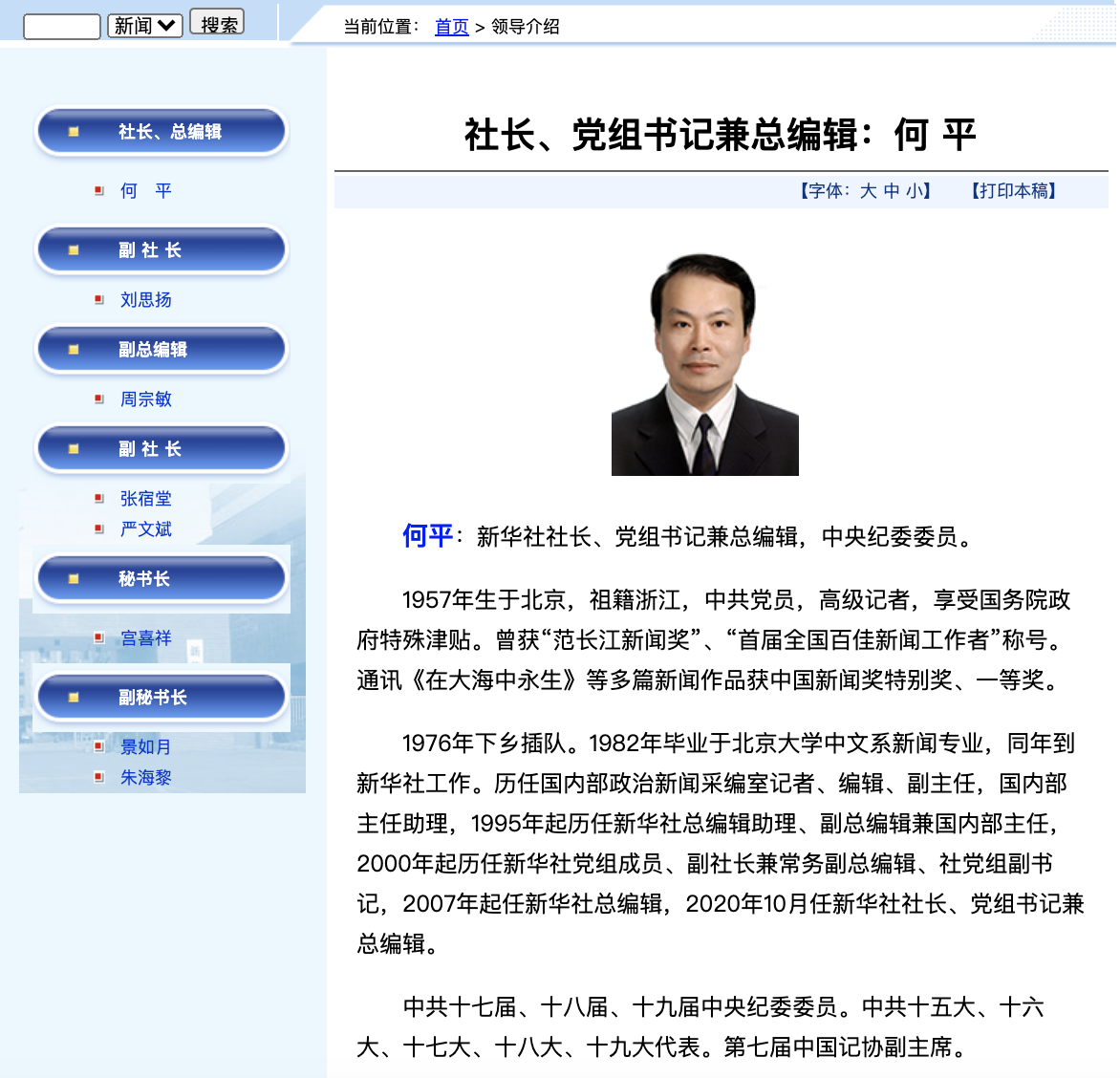Viewport: 1120px width, 1078px height.
Task: Click yellow square icon on 社长、总编辑 button
Action: click(x=73, y=132)
